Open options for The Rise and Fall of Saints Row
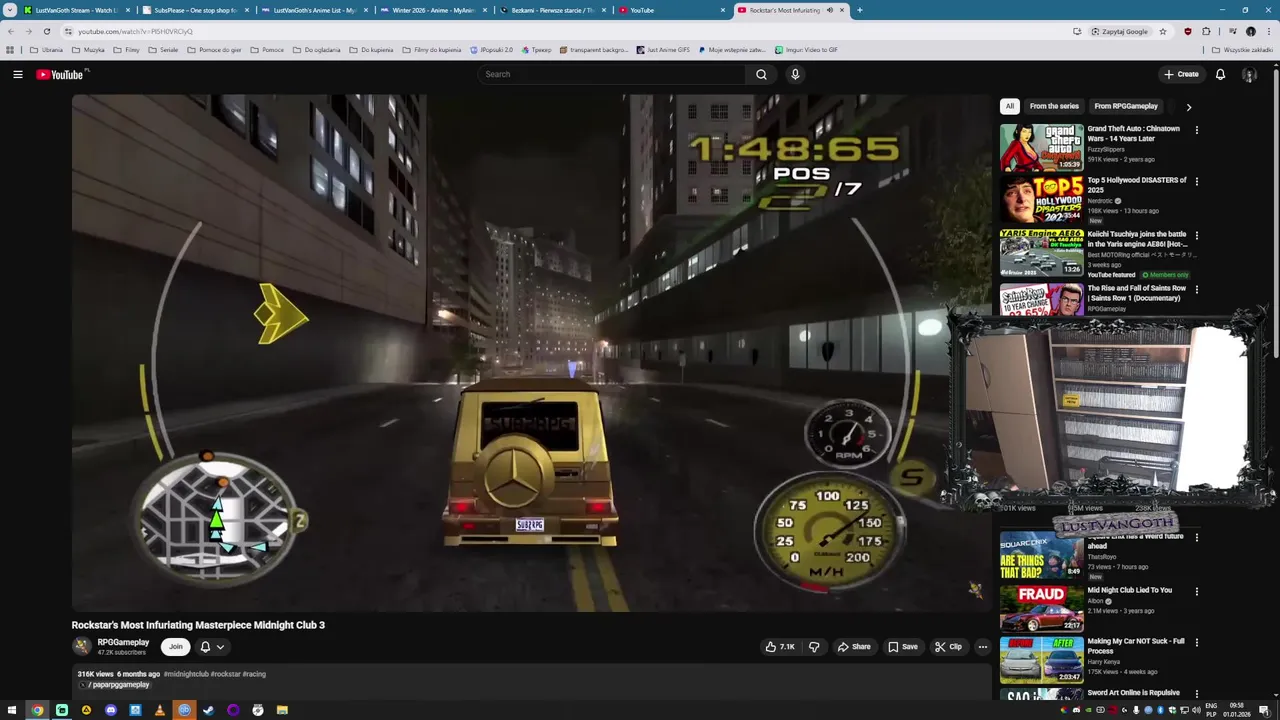 [x=1196, y=290]
